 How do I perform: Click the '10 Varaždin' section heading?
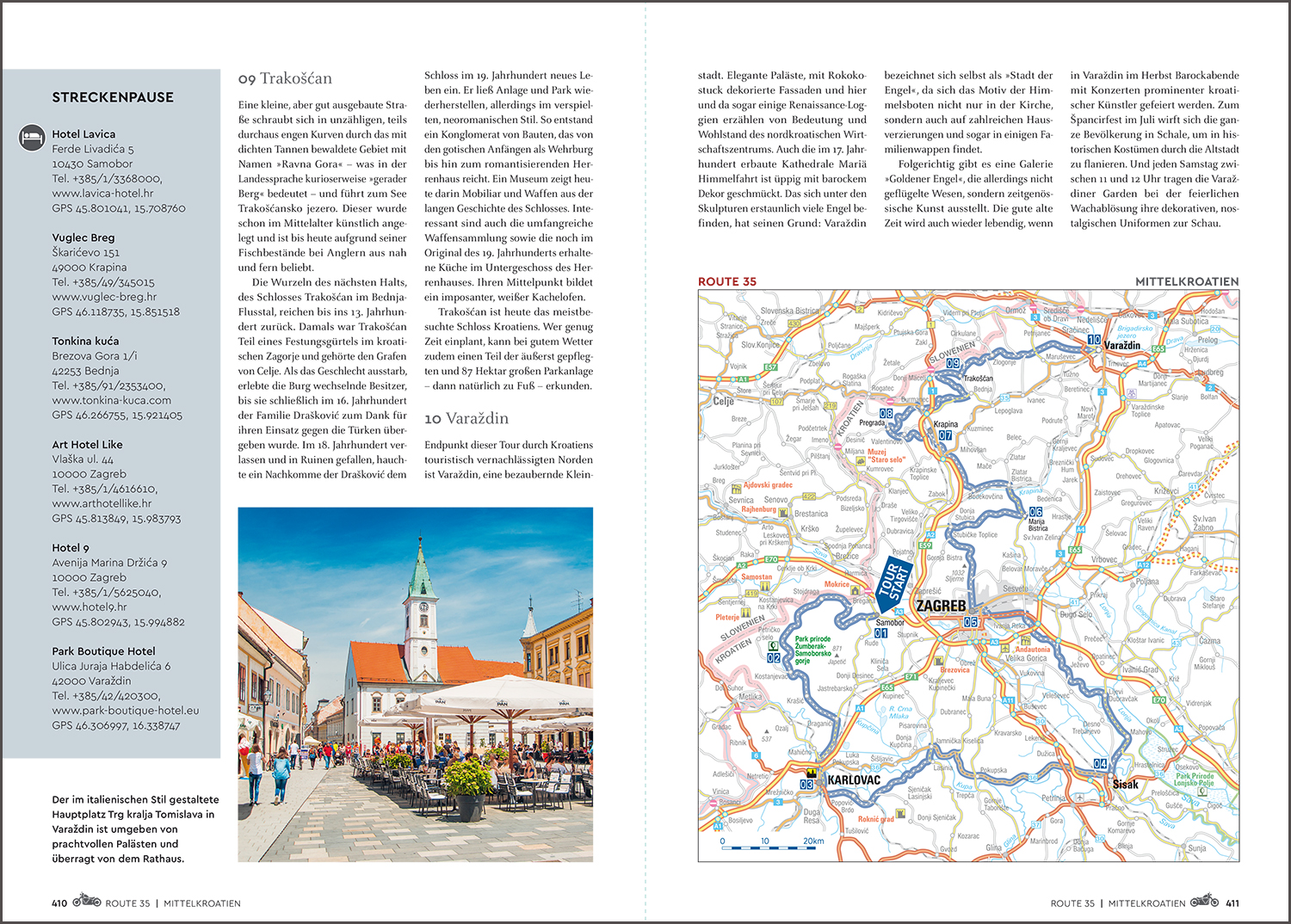466,418
